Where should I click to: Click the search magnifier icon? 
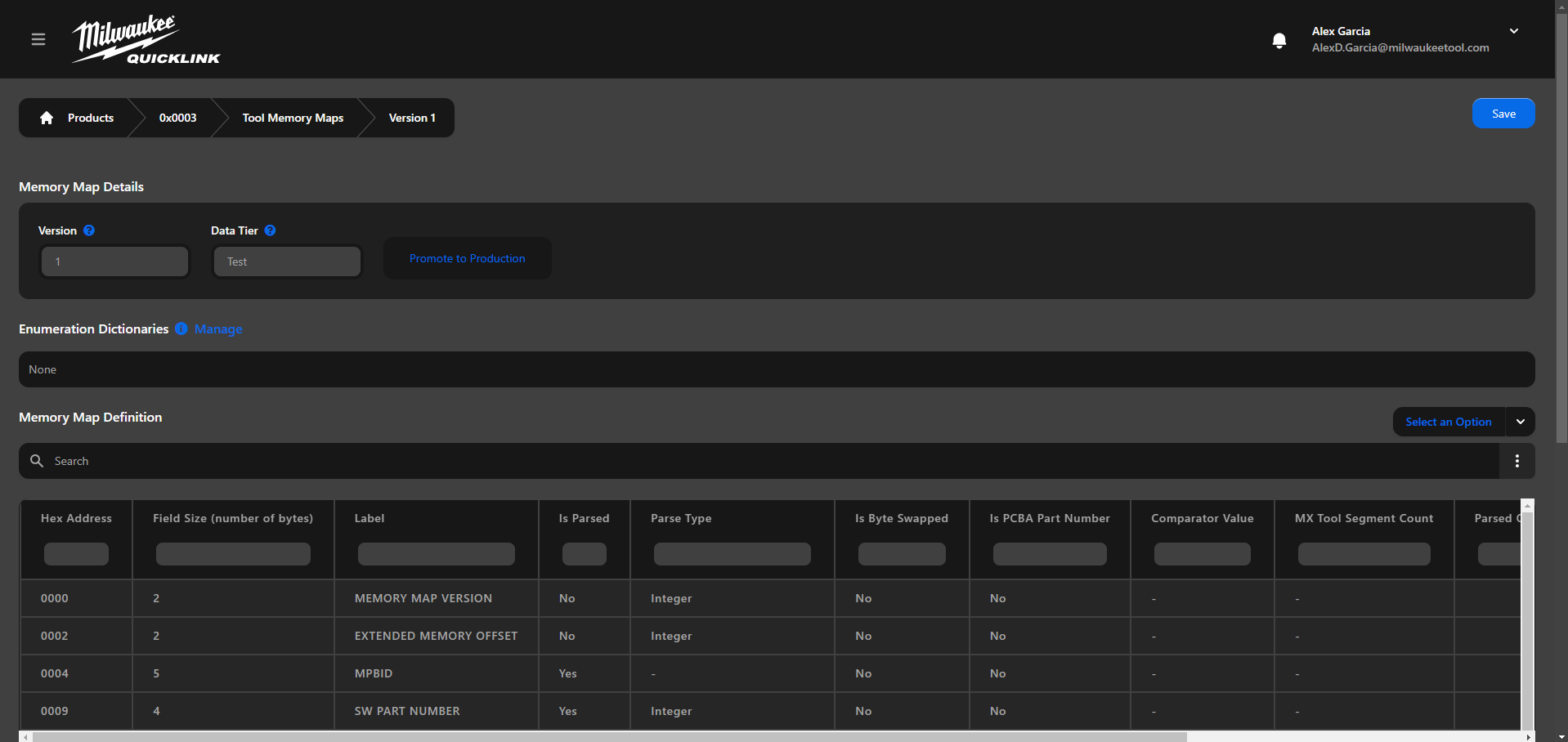tap(37, 461)
